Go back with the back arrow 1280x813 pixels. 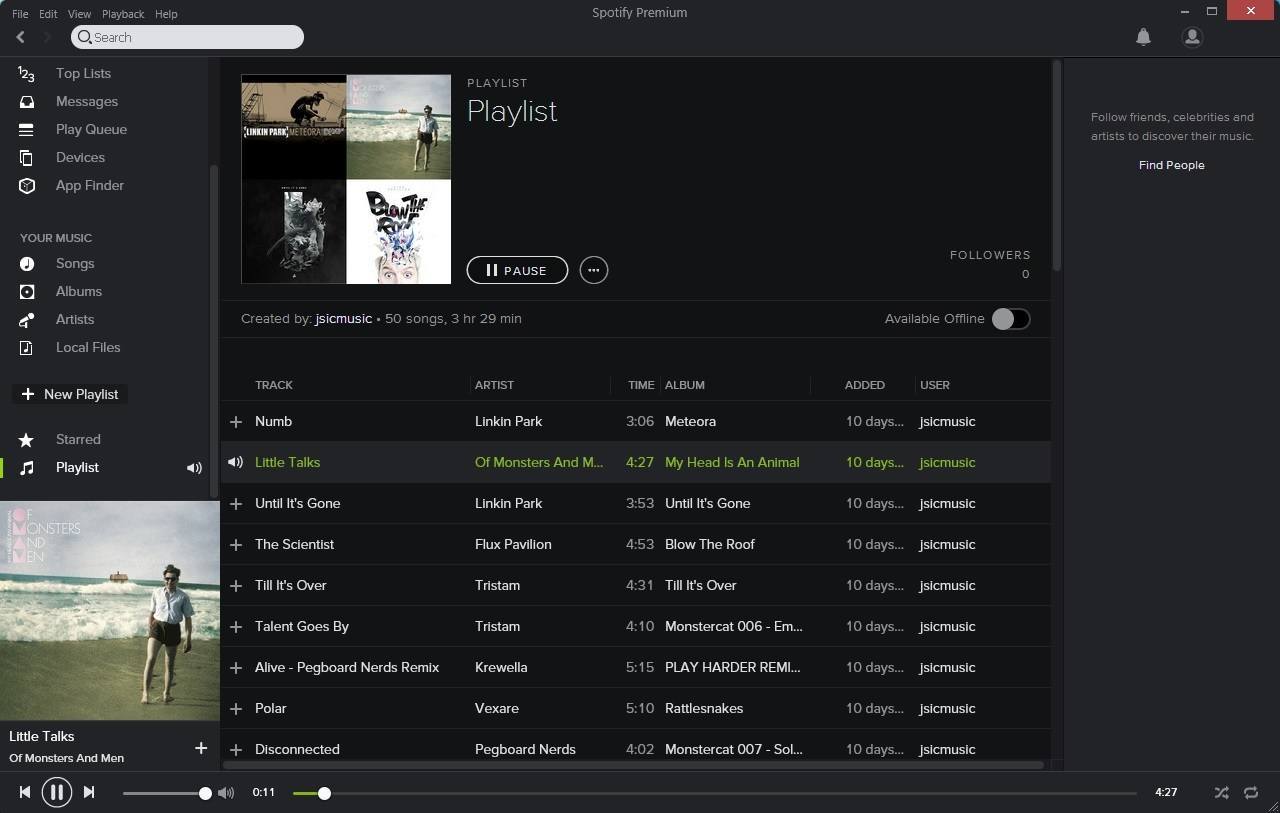pyautogui.click(x=20, y=37)
